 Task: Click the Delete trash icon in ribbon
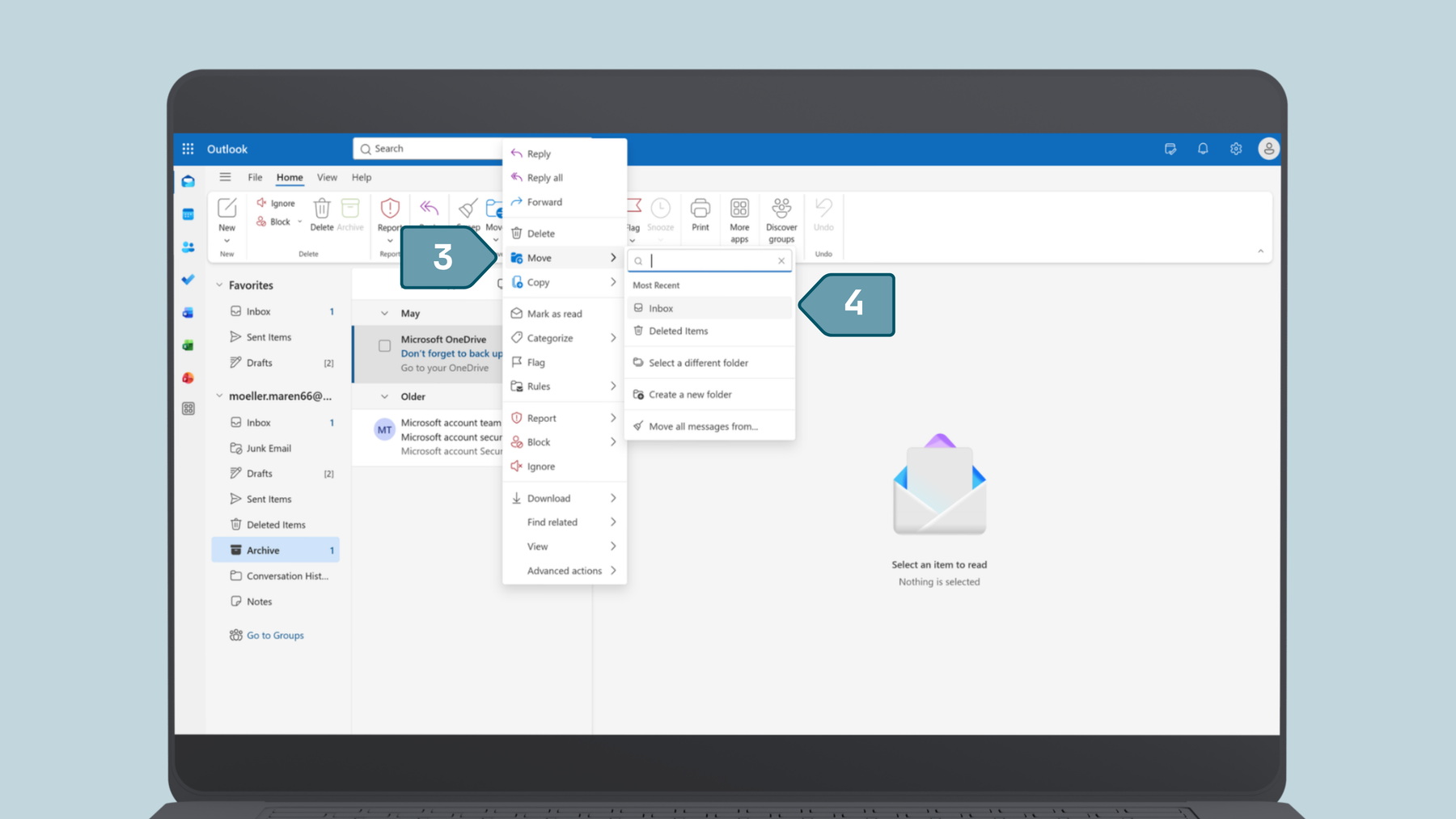click(x=322, y=208)
